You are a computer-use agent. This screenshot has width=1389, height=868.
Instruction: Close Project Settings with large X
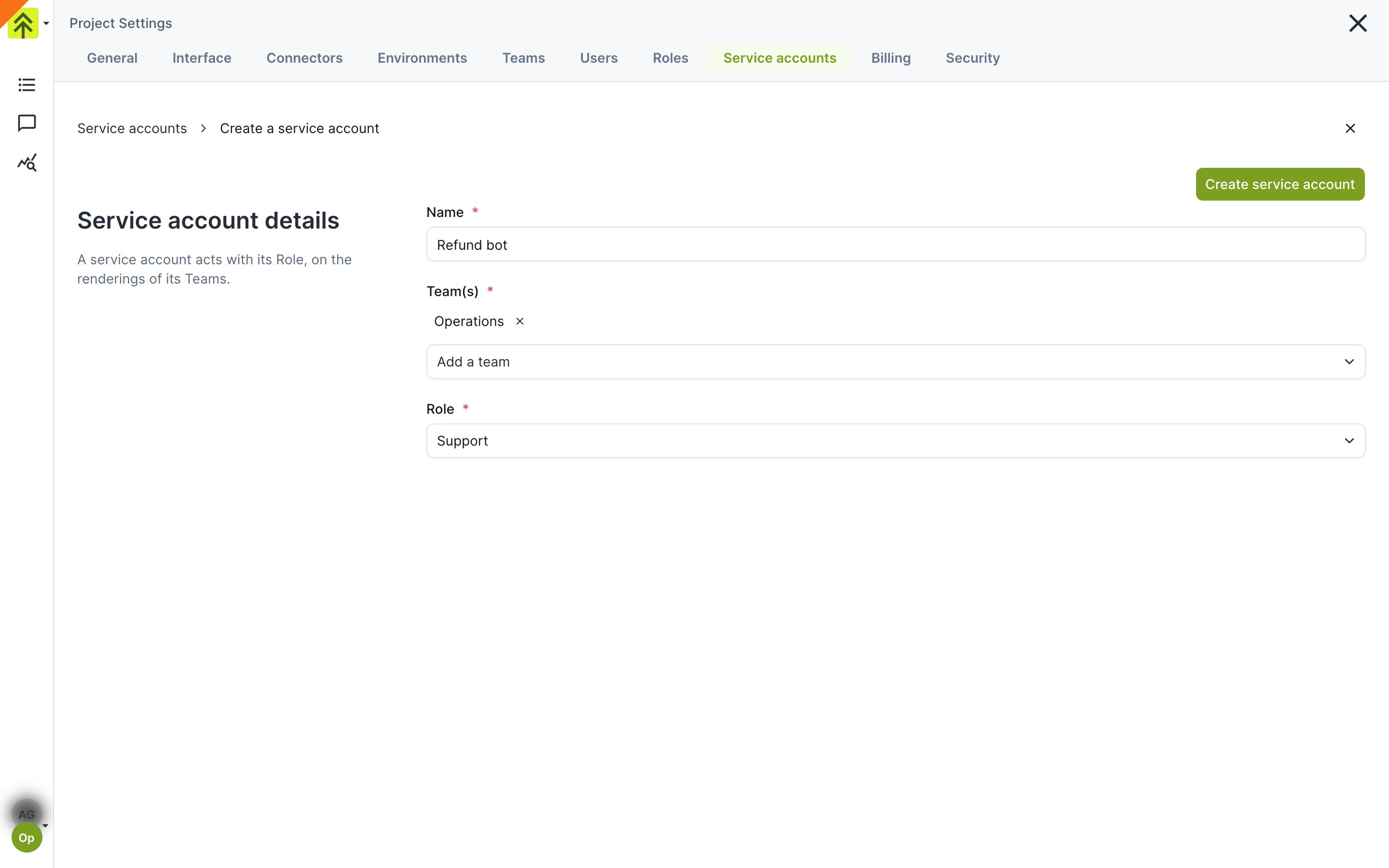pyautogui.click(x=1358, y=24)
